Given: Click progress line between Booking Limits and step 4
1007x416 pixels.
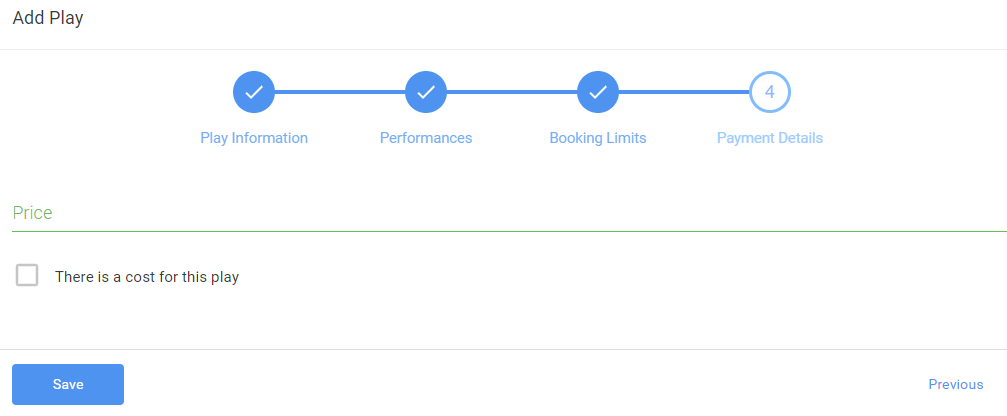Looking at the screenshot, I should 684,92.
